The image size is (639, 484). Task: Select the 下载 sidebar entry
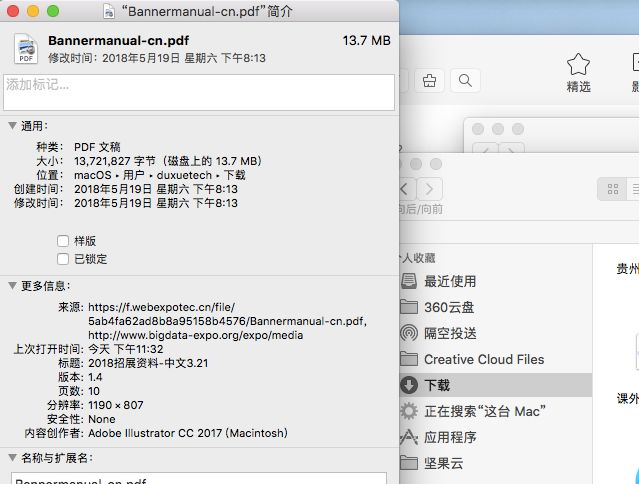pos(496,385)
